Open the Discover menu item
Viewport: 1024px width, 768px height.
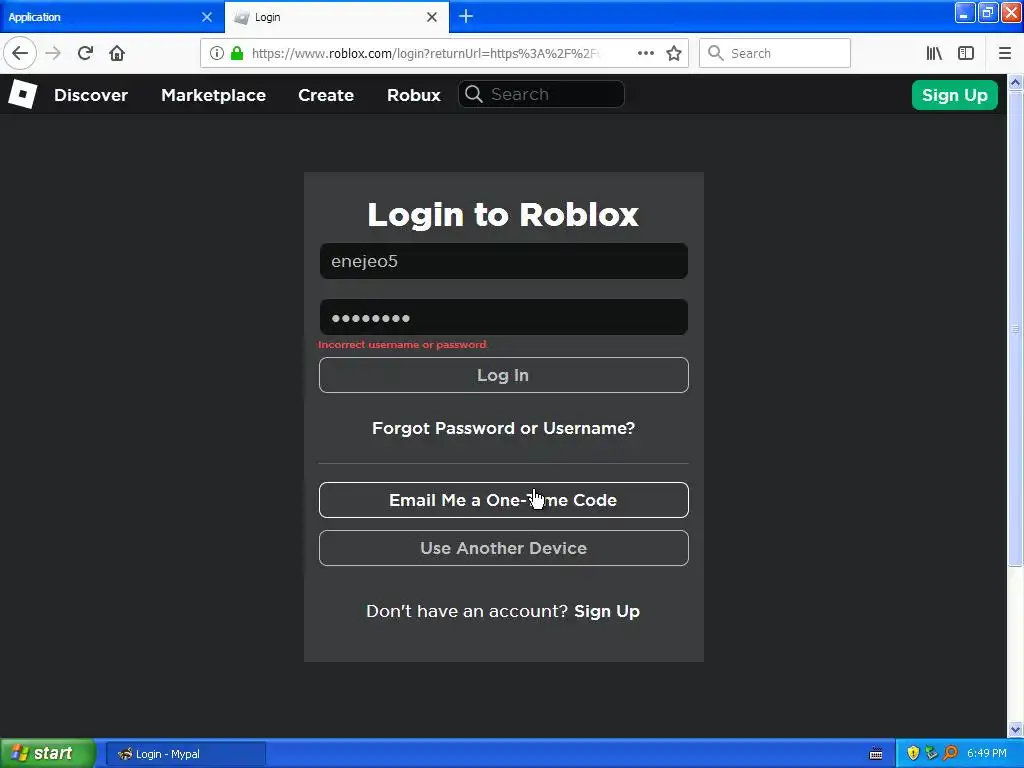tap(91, 95)
